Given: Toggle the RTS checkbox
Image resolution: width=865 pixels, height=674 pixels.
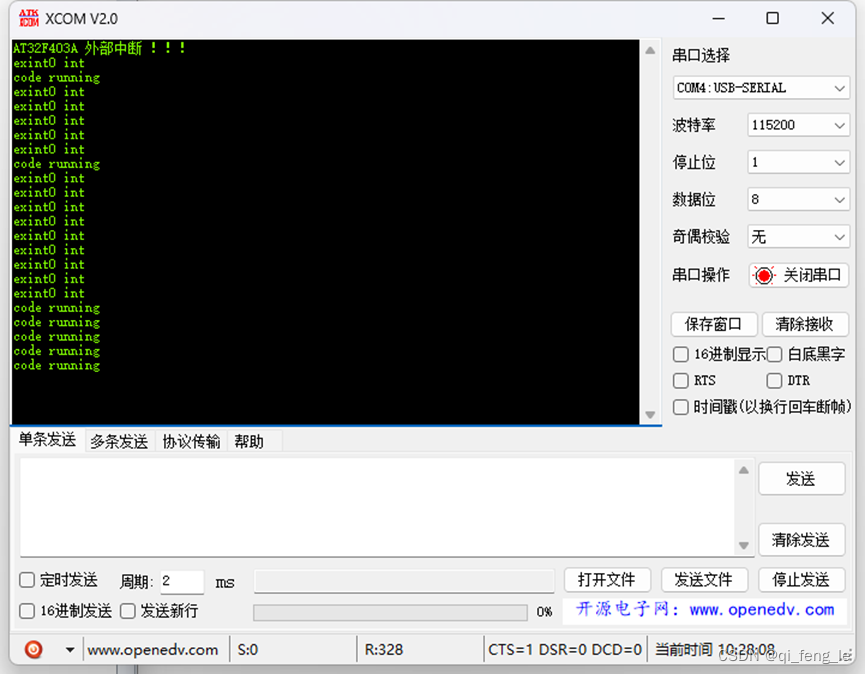Looking at the screenshot, I should pyautogui.click(x=681, y=380).
